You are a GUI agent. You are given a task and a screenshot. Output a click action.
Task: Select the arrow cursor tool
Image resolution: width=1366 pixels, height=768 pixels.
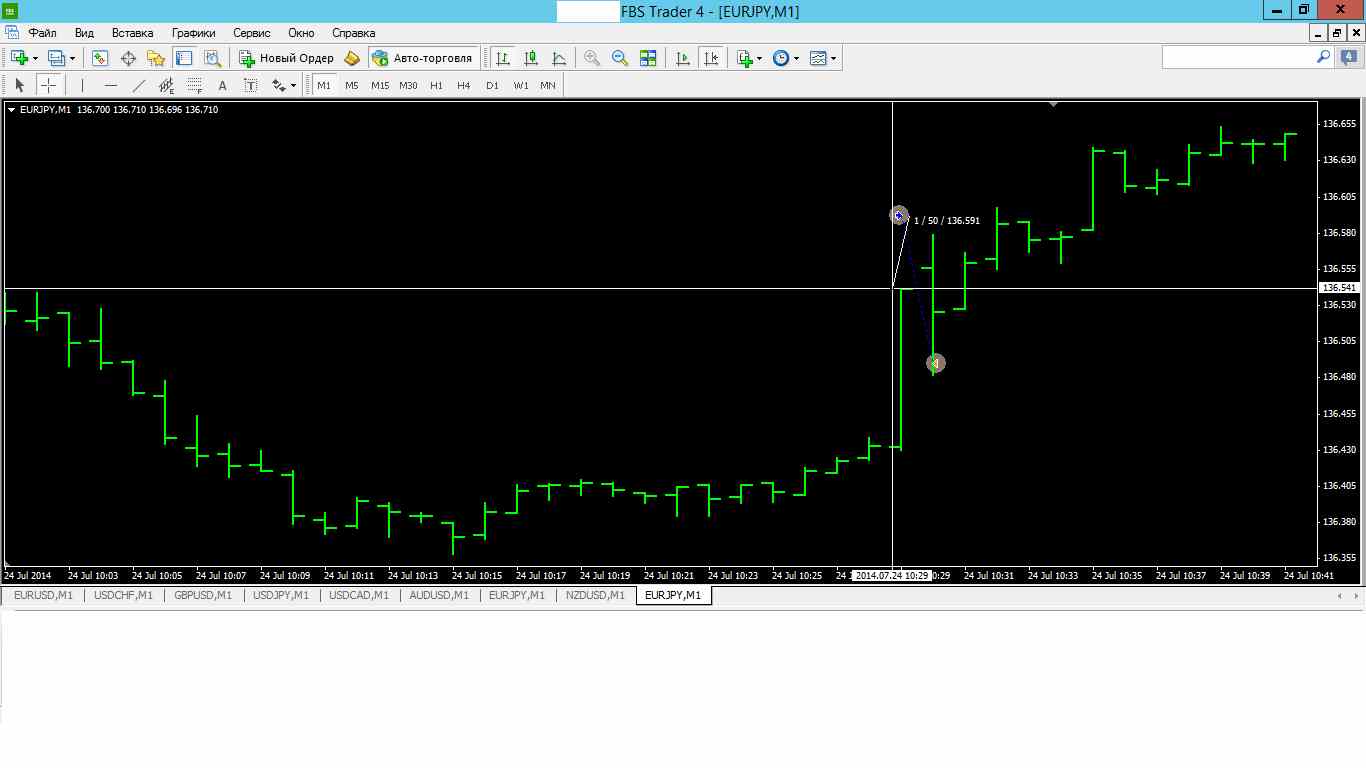(19, 85)
